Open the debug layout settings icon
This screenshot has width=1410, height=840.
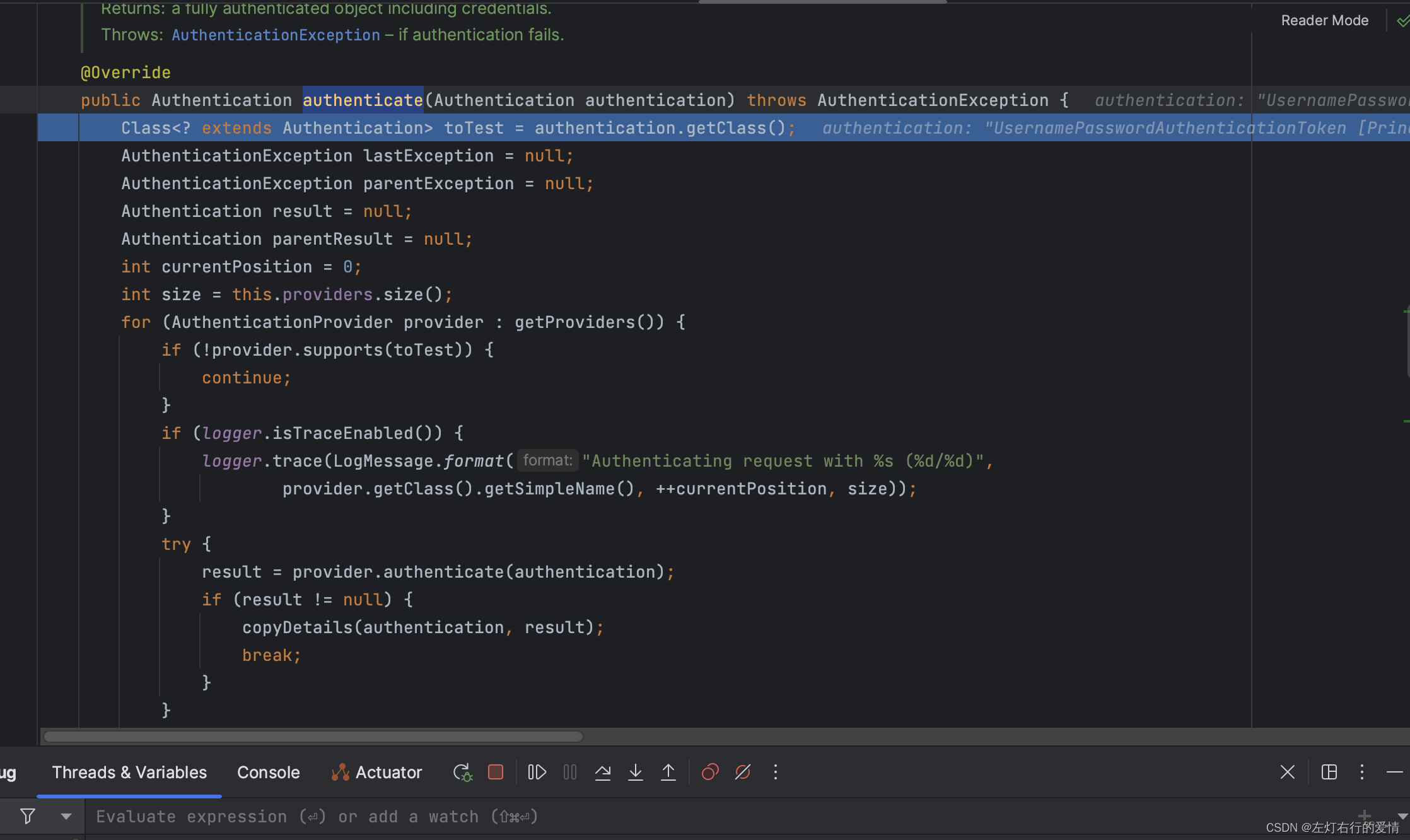(1329, 773)
